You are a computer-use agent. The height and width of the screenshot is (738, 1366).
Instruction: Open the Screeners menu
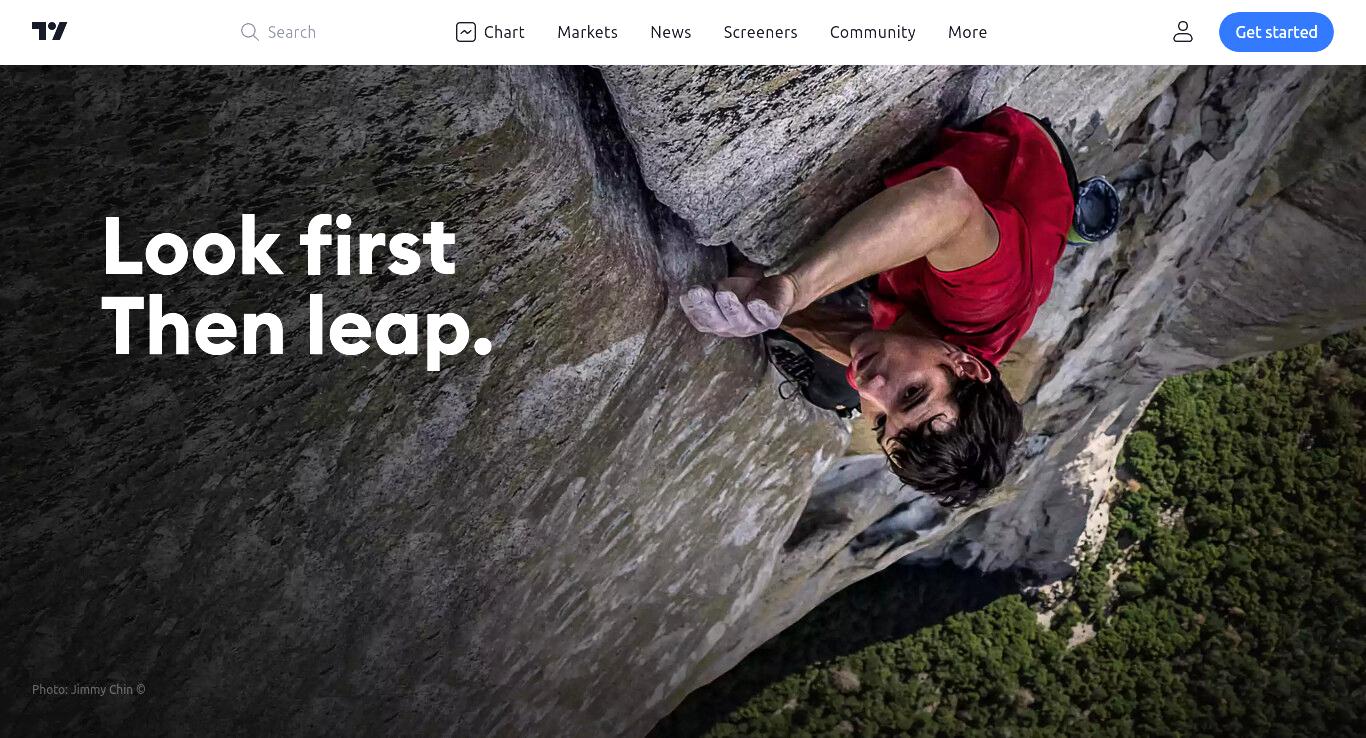click(761, 32)
